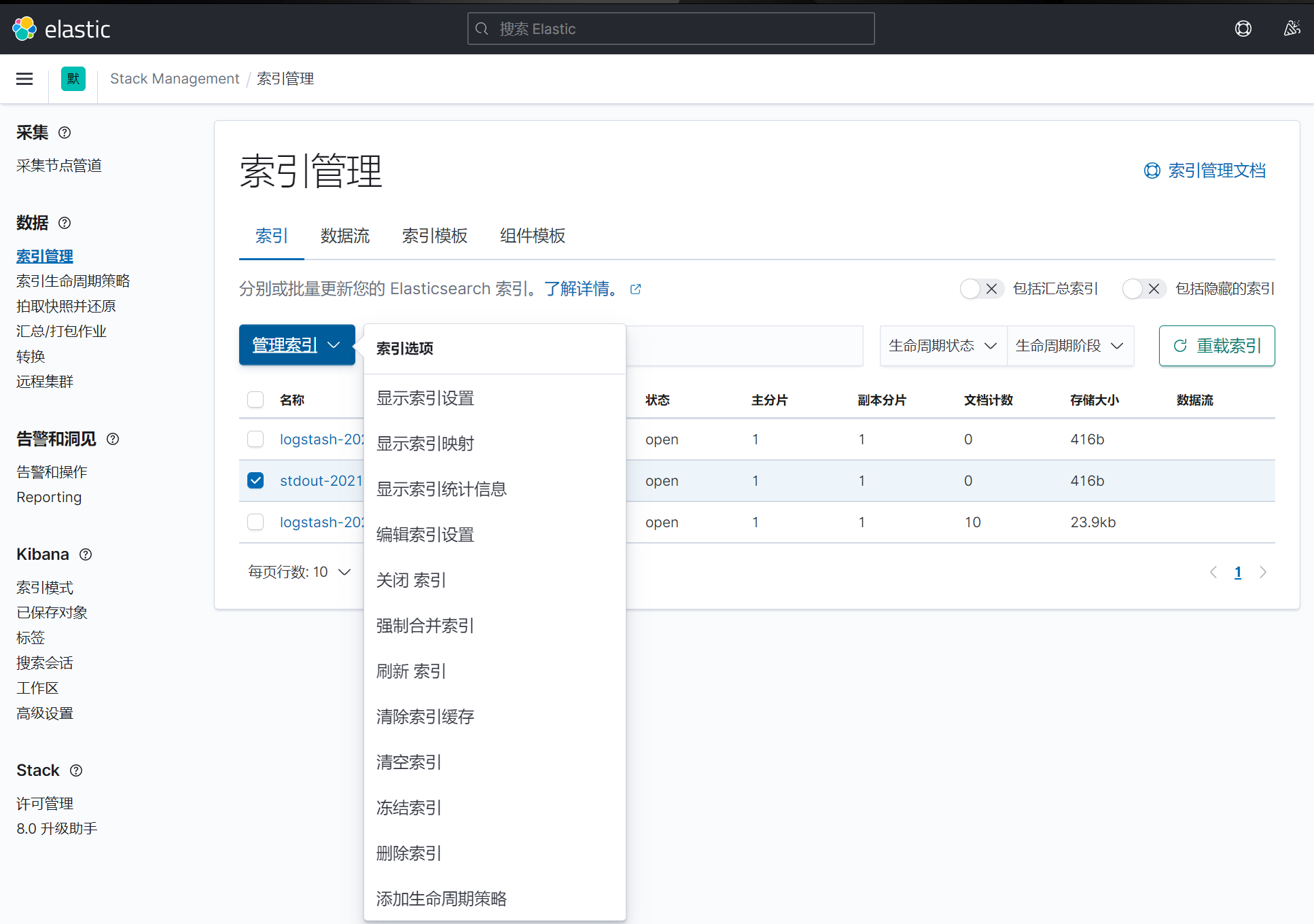Switch to the 索引 tab
1314x924 pixels.
coord(272,236)
